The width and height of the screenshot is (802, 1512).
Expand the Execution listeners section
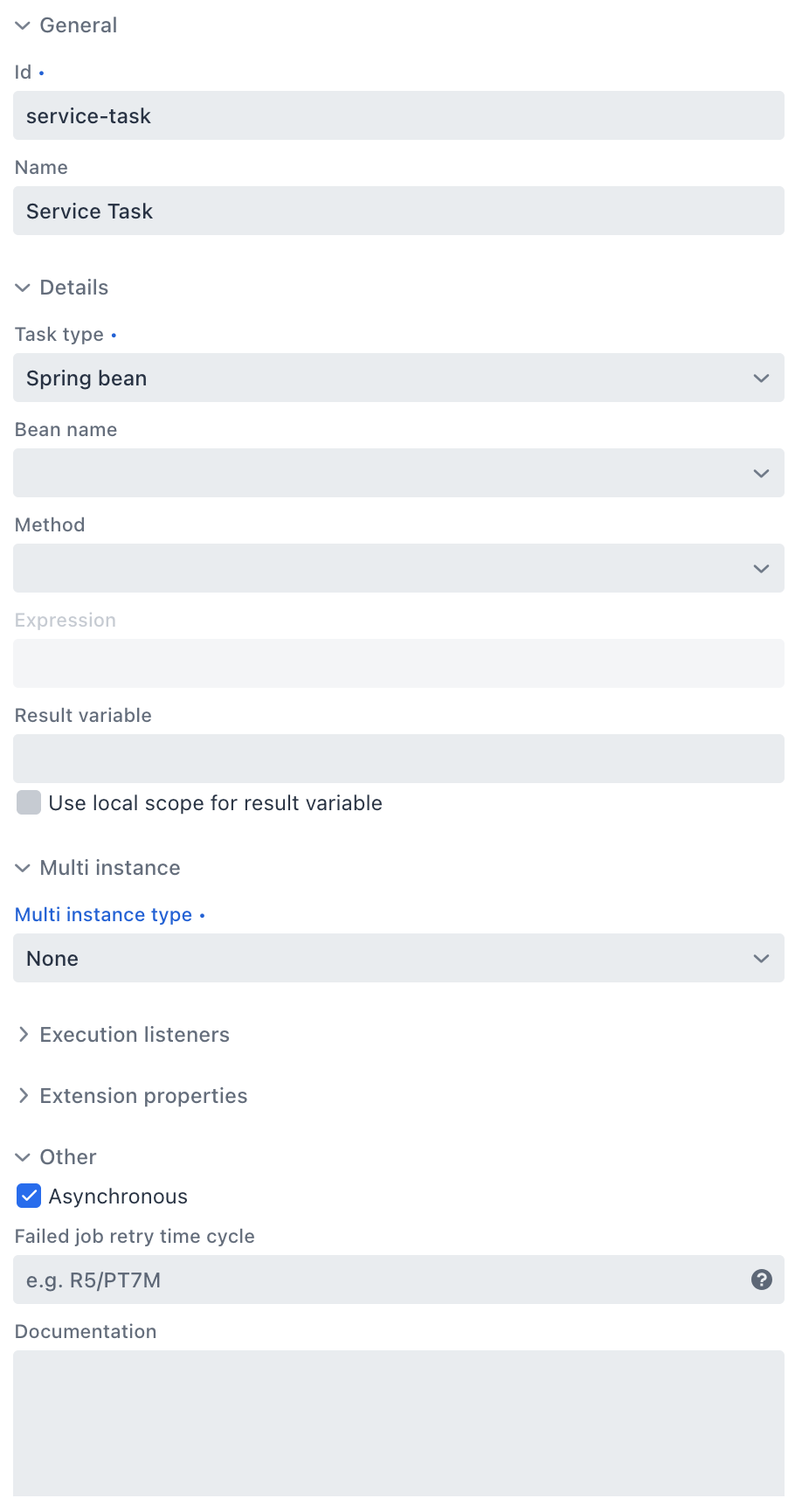pos(24,1034)
